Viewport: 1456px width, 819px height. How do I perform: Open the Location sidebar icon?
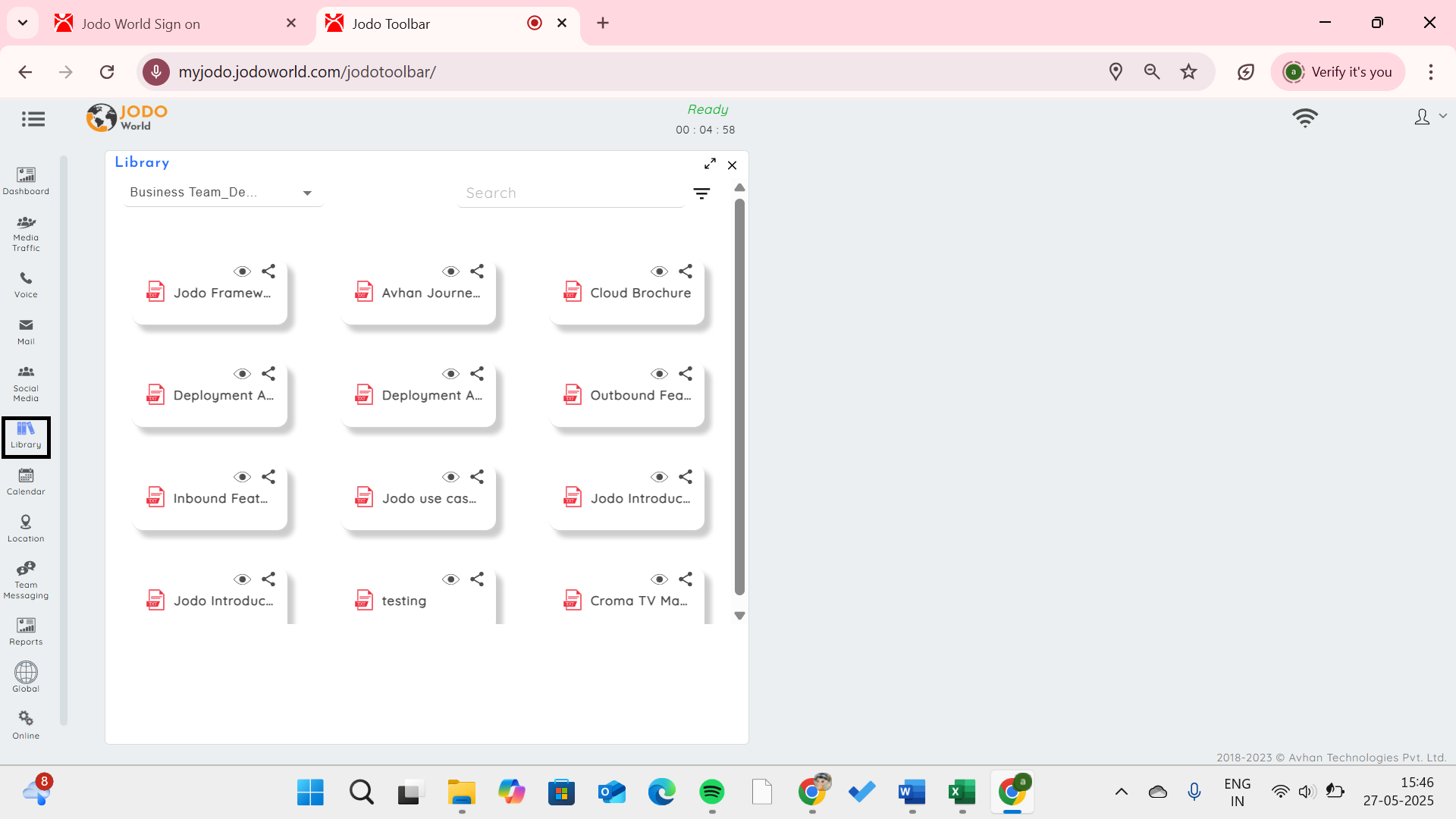[x=26, y=529]
